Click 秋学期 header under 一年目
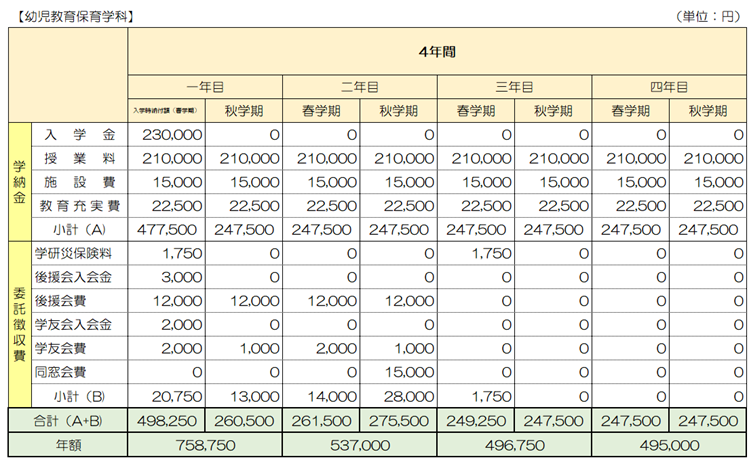Screen dimensions: 749x460 [x=244, y=111]
